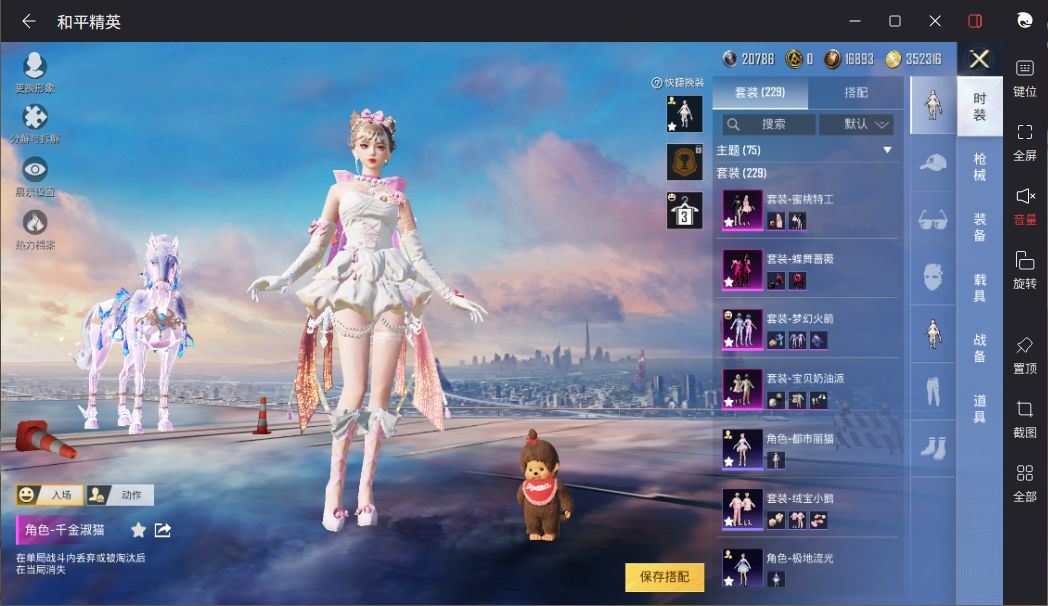Click the 搜索 search field
Viewport: 1048px width, 606px height.
768,124
